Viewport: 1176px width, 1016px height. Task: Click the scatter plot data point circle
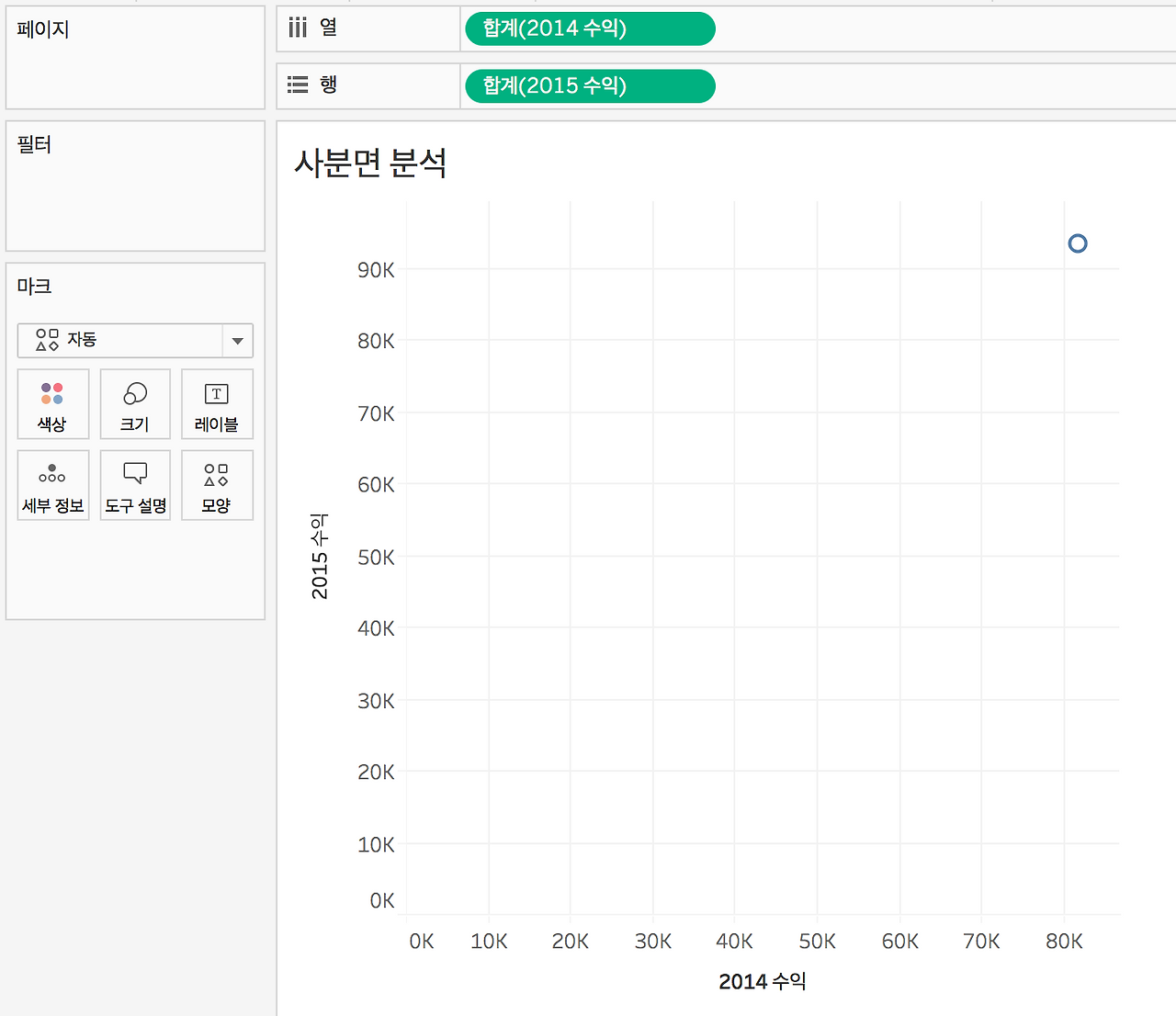[x=1078, y=243]
